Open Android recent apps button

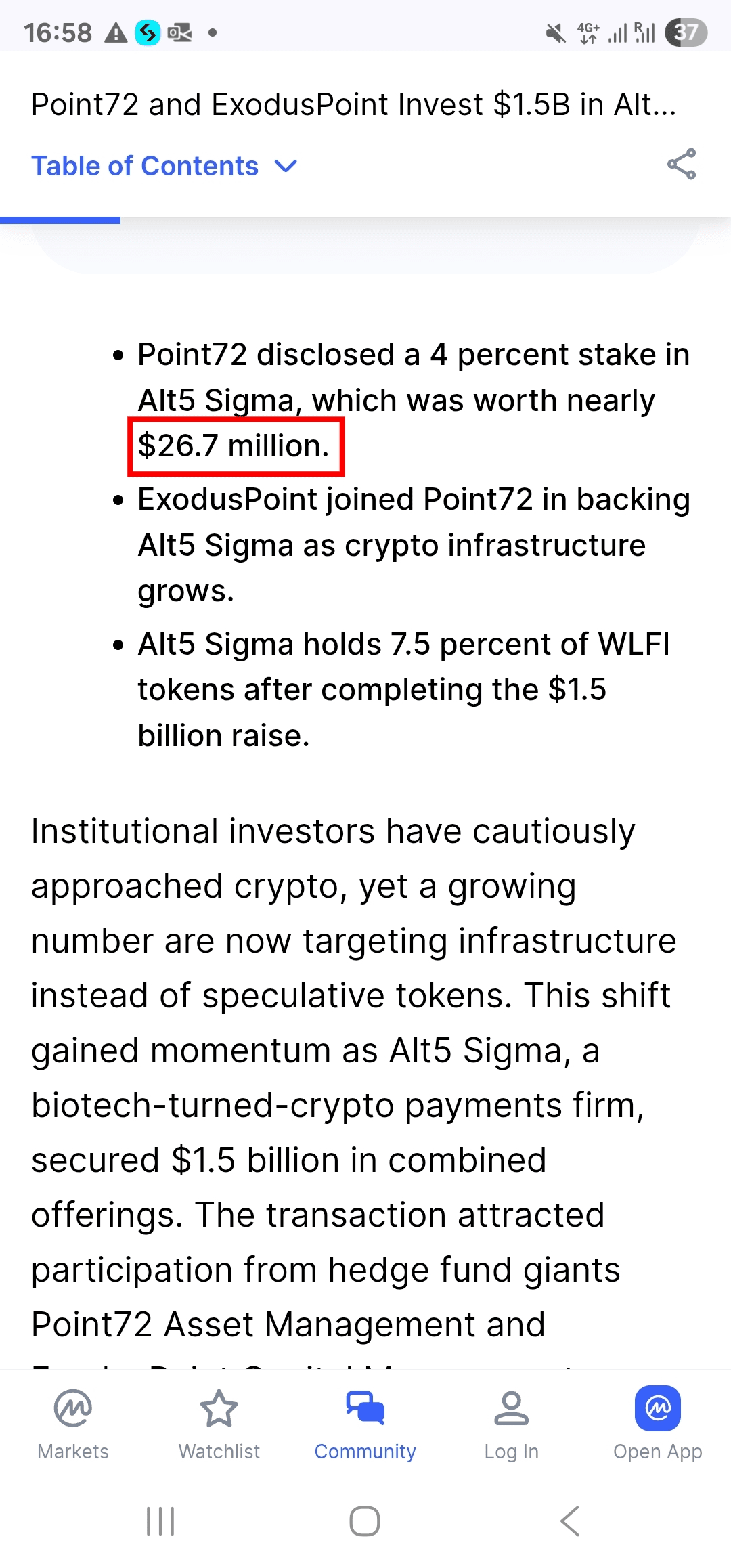160,1521
